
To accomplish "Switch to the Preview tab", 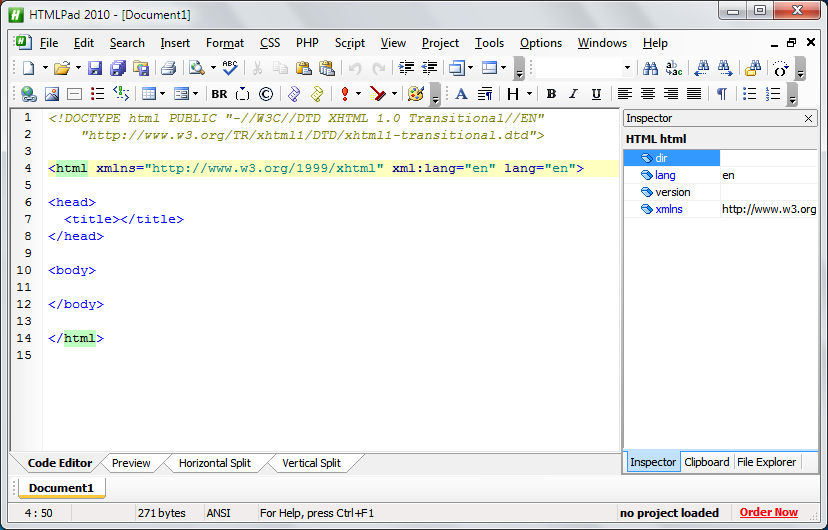I will pos(131,463).
